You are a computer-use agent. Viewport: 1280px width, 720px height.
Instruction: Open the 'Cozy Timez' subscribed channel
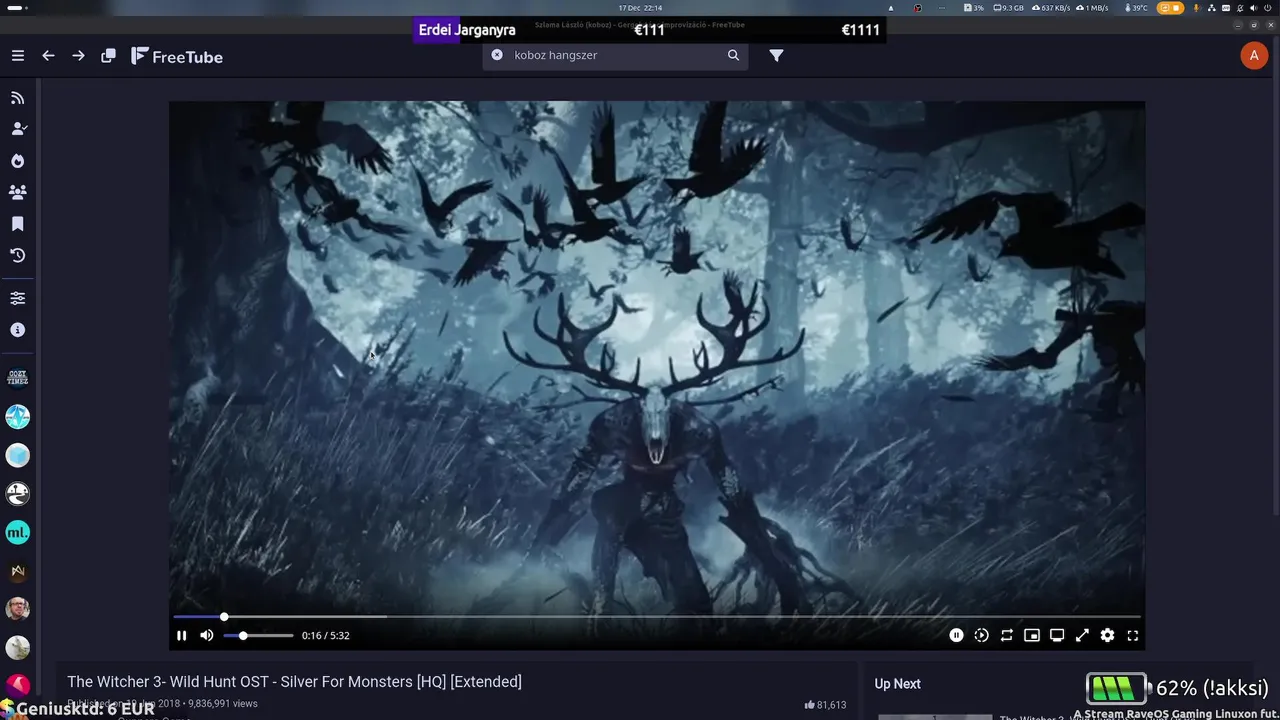click(x=18, y=378)
